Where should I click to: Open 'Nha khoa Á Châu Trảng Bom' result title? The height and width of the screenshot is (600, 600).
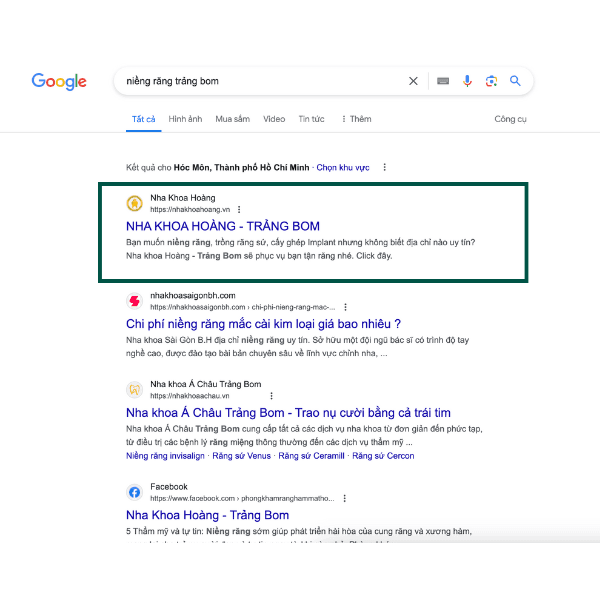[288, 413]
